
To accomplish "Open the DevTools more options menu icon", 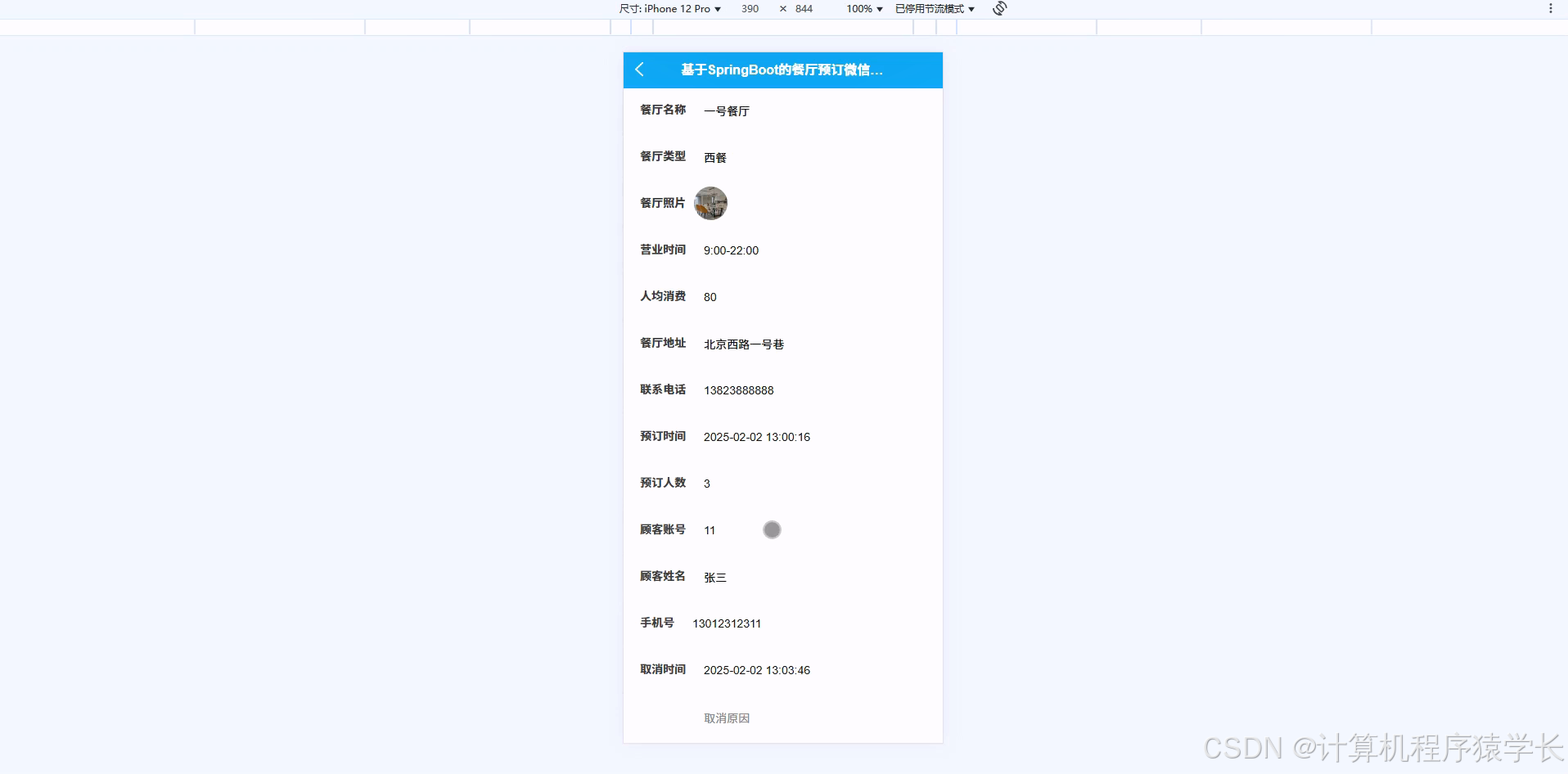I will (x=1552, y=8).
